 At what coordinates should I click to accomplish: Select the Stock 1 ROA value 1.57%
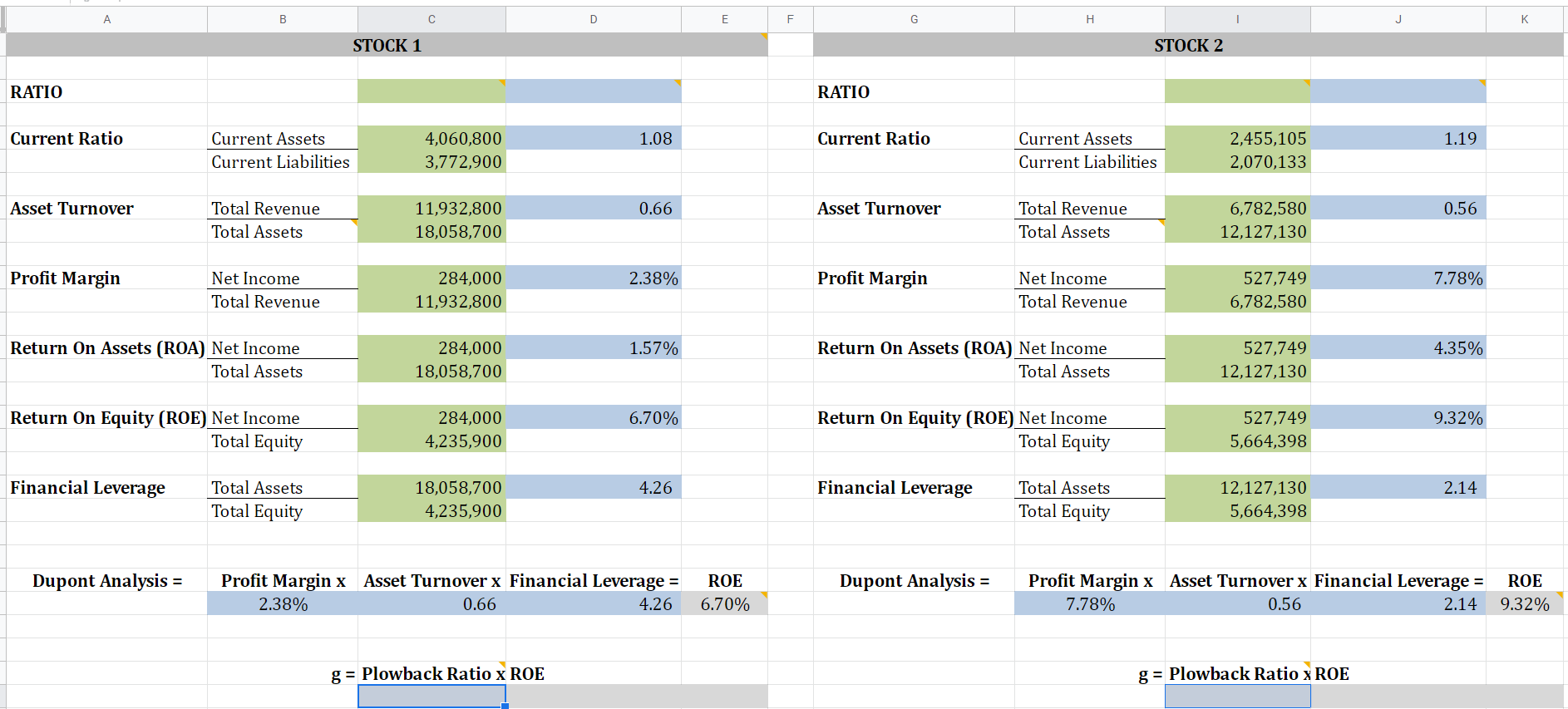[x=594, y=347]
